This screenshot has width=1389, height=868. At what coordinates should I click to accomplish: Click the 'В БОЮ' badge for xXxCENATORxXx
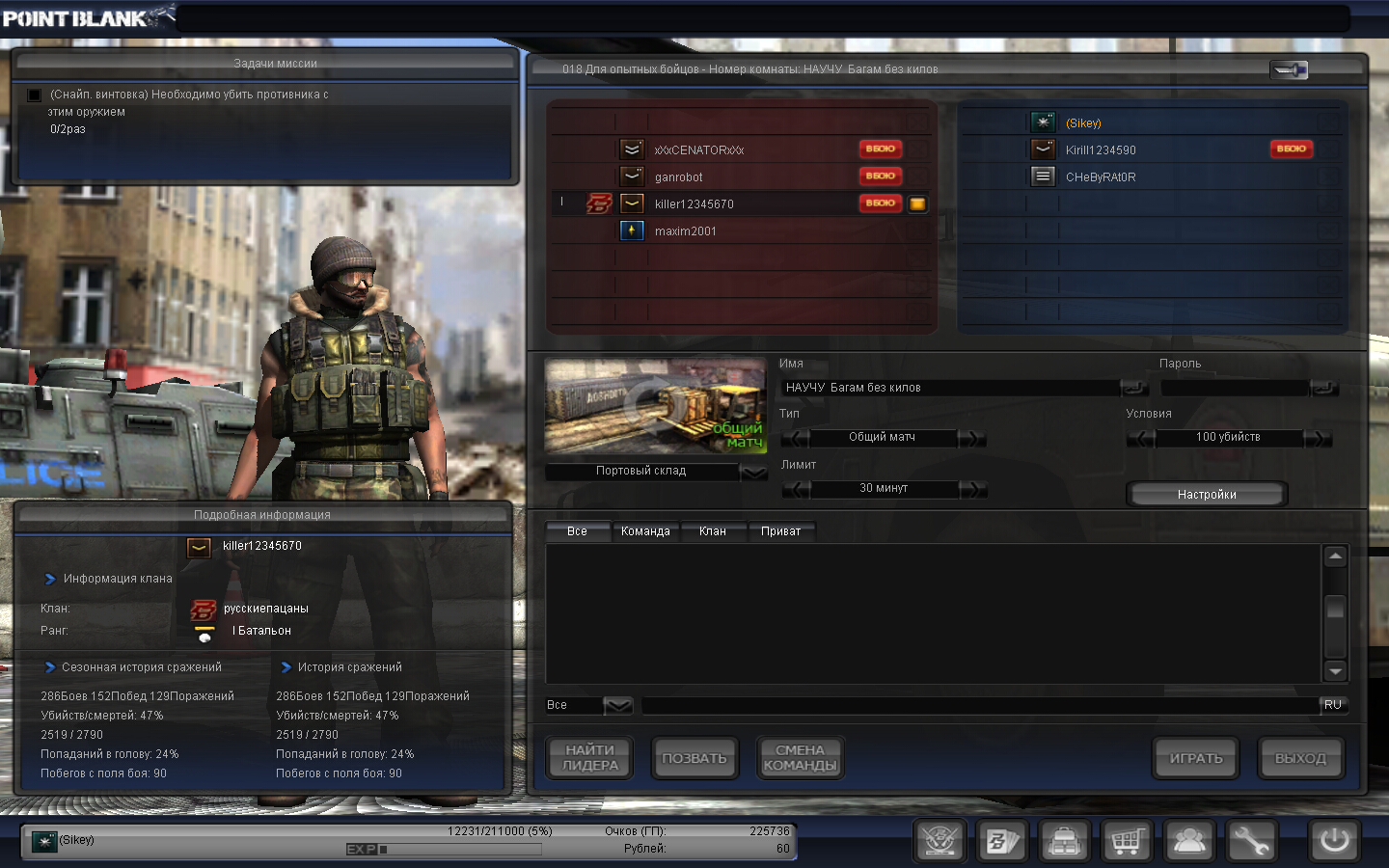[x=881, y=149]
